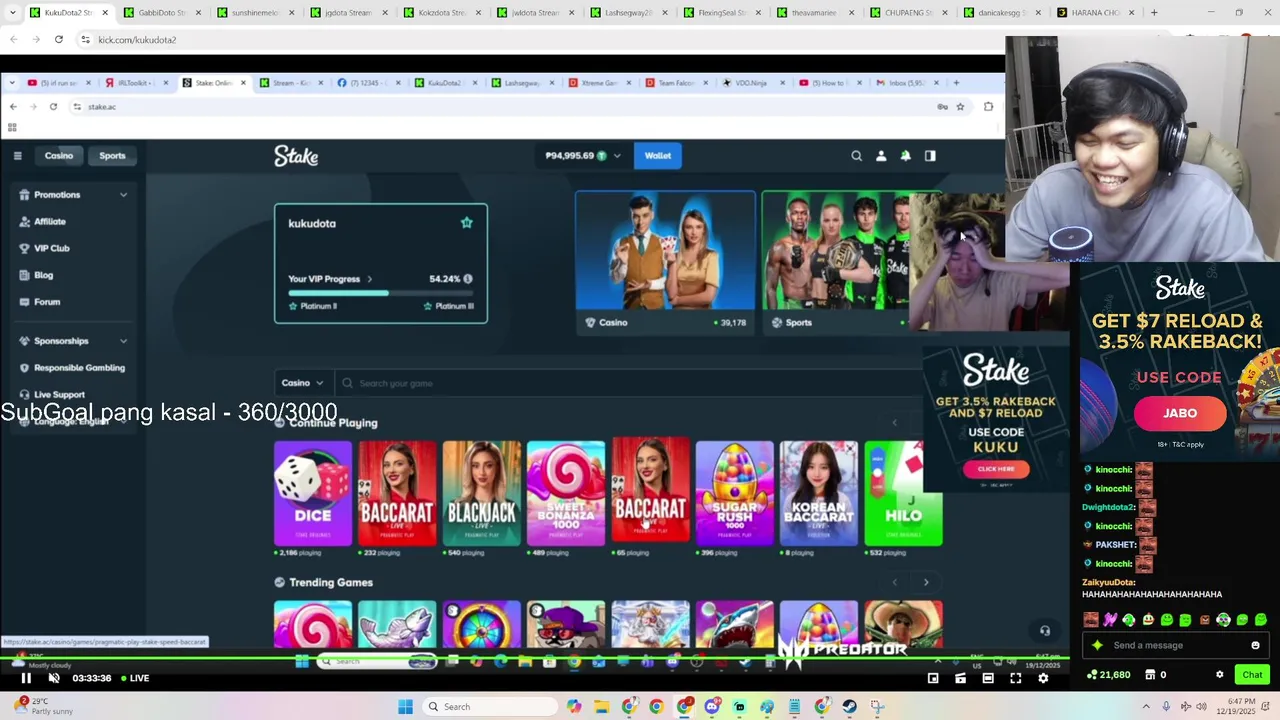Click the Stake search magnifier icon

856,156
